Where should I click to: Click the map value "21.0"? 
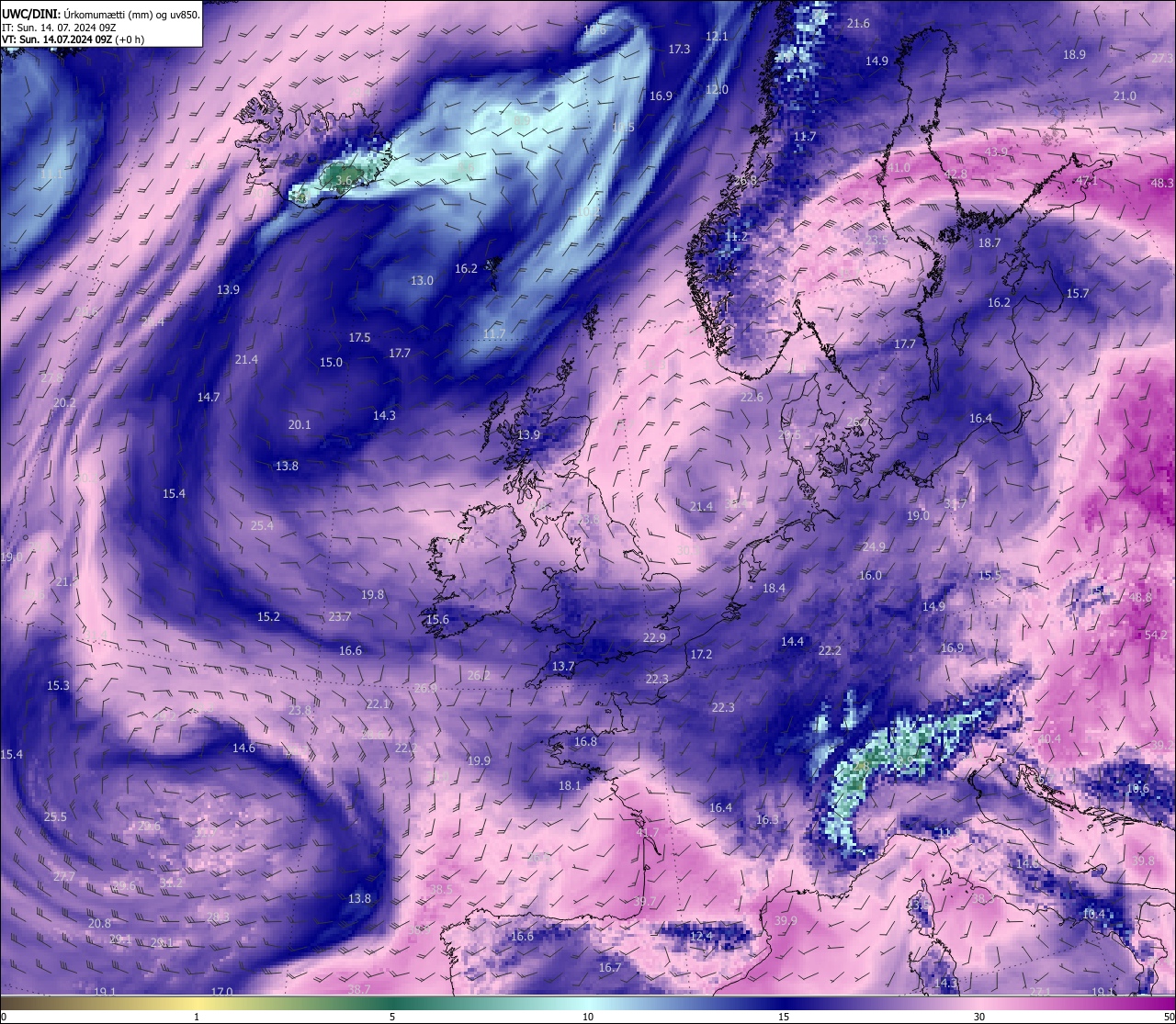coord(1125,96)
